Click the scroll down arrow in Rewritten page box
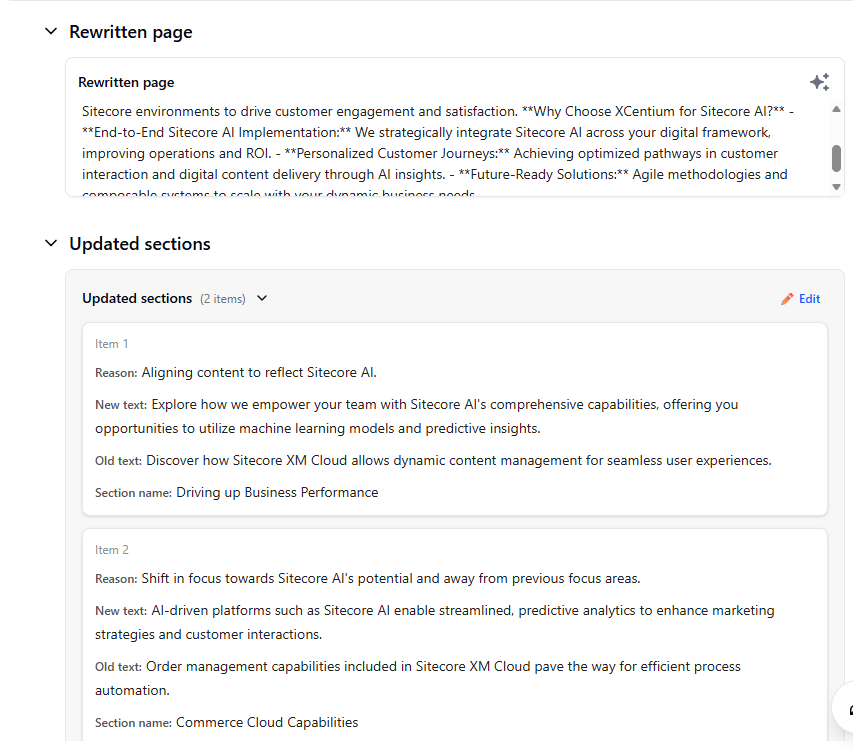Image resolution: width=853 pixels, height=753 pixels. point(836,187)
